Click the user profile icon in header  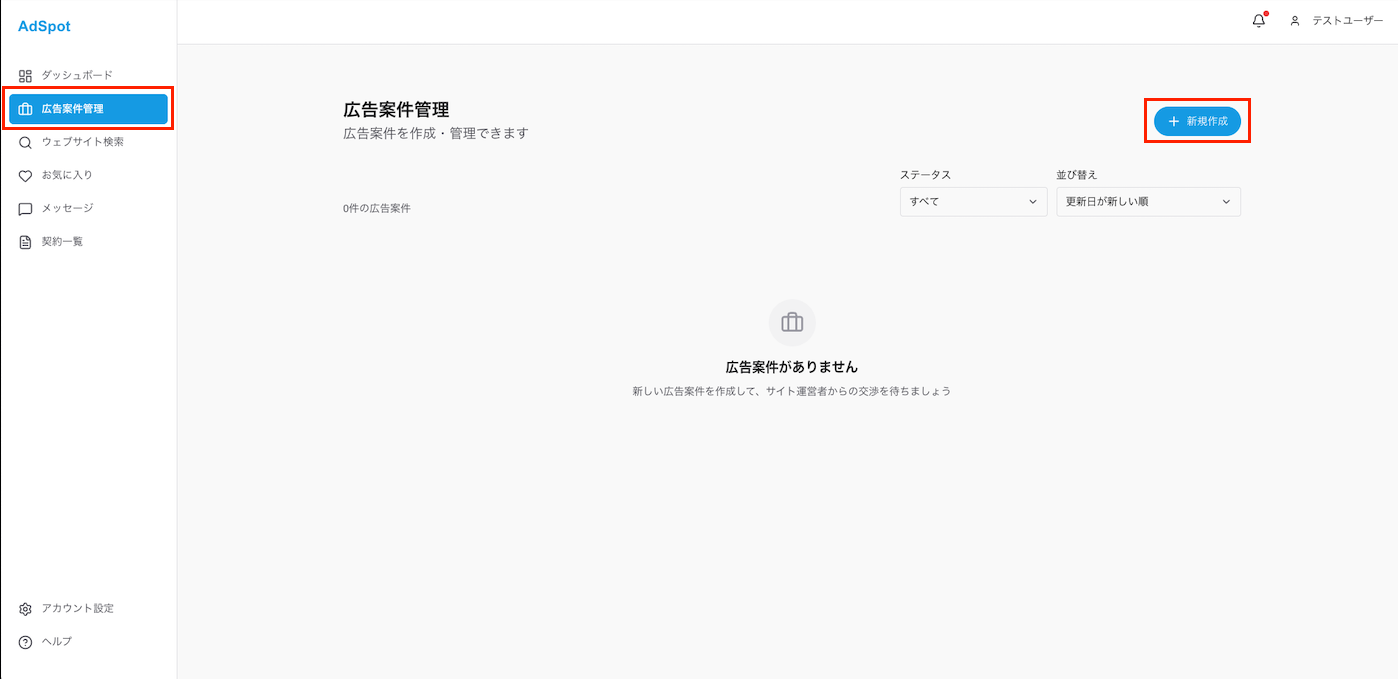coord(1295,21)
